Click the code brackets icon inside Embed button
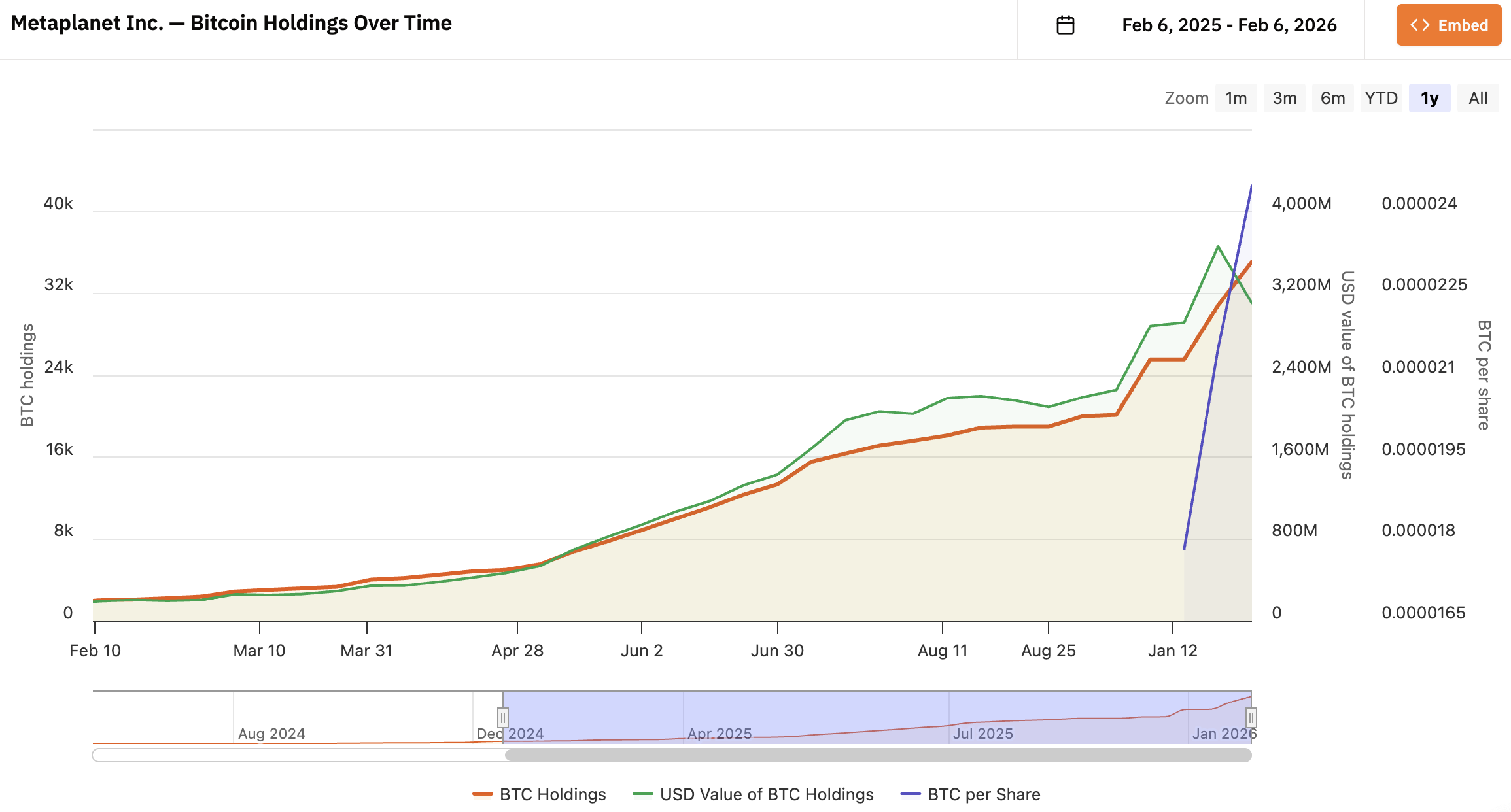Viewport: 1511px width, 812px height. tap(1421, 25)
